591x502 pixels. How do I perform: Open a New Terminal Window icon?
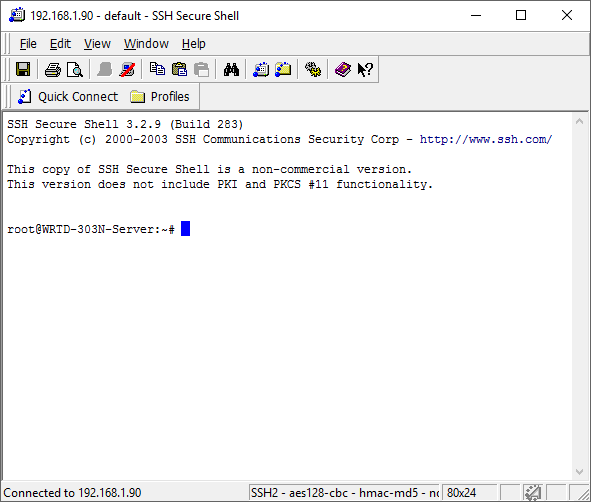(261, 70)
